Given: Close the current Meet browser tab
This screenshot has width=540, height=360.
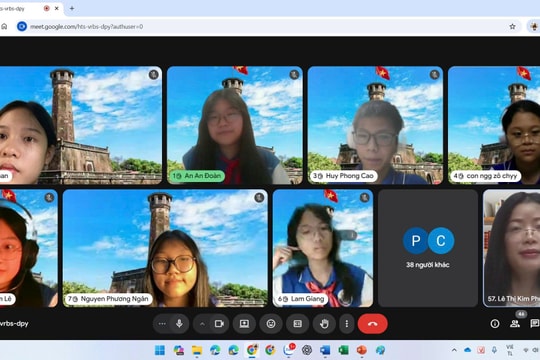Looking at the screenshot, I should point(57,8).
